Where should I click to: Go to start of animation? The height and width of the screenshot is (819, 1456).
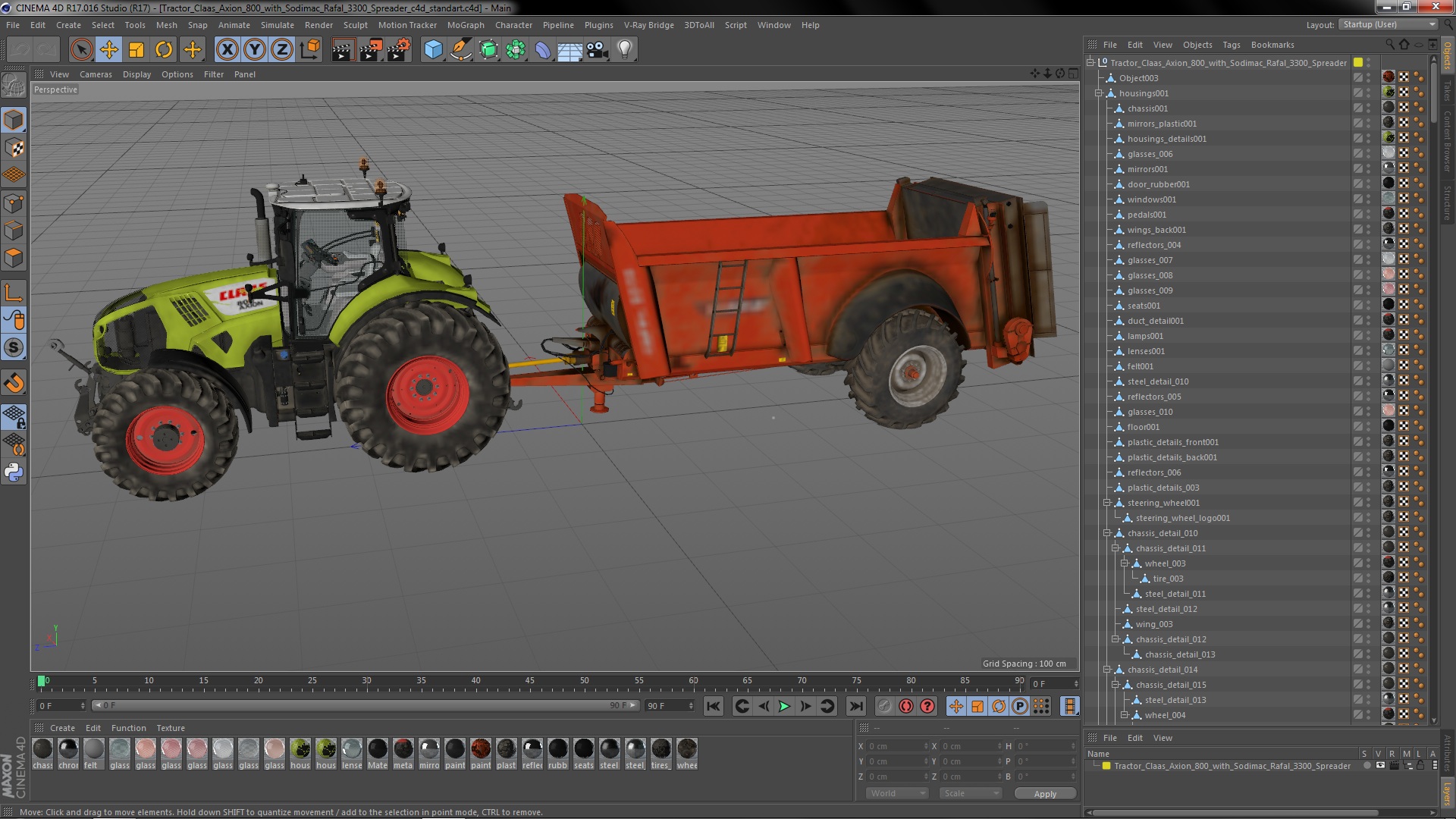tap(714, 706)
